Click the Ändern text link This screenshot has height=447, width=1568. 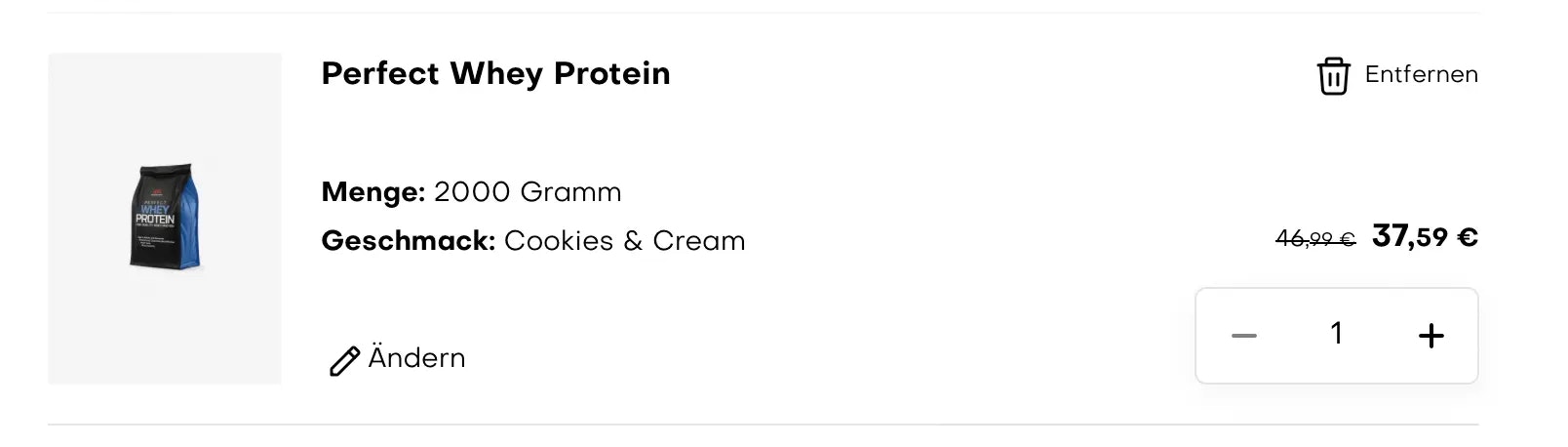point(416,357)
